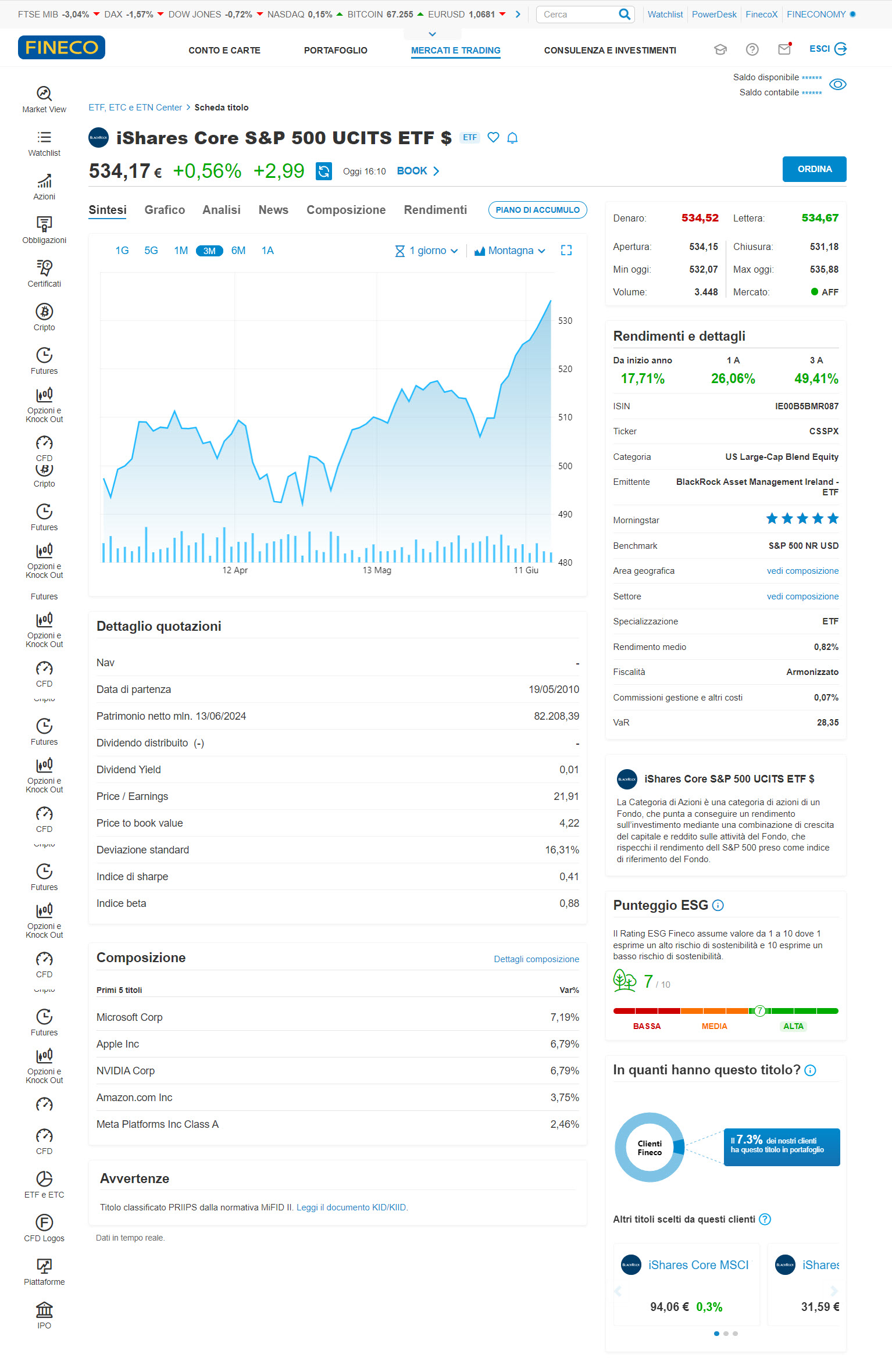Open iShares Core MSCI card
This screenshot has height=1372, width=892.
pos(687,1285)
